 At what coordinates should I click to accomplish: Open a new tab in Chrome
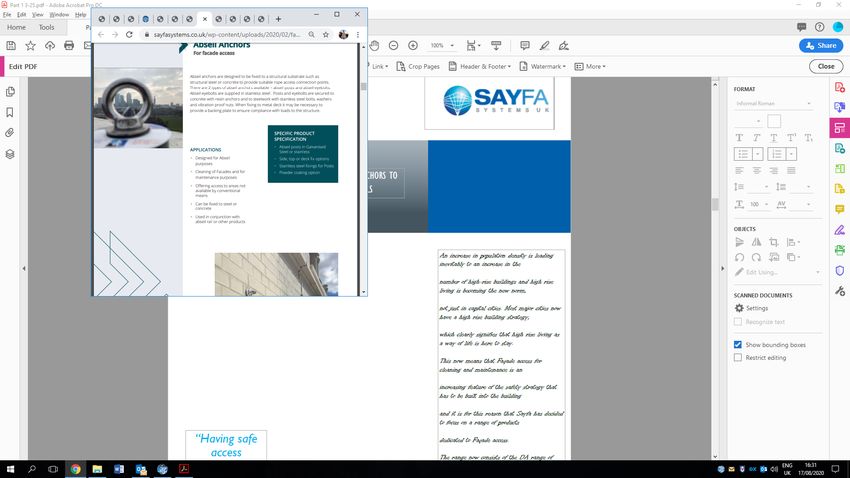[x=278, y=19]
